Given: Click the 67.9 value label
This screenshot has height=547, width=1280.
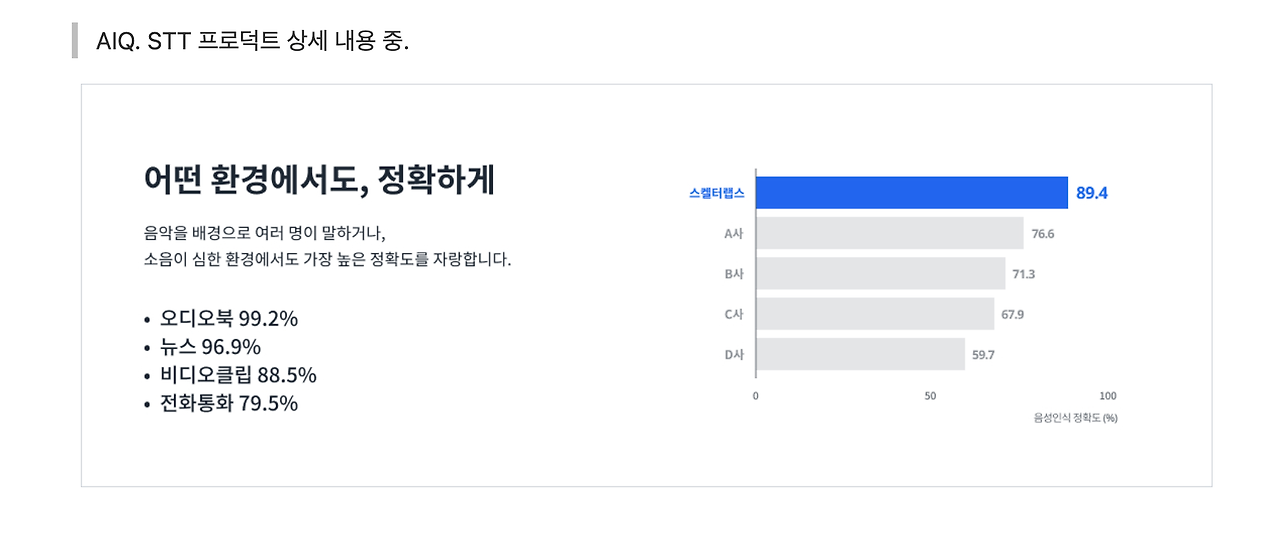Looking at the screenshot, I should tap(1012, 314).
